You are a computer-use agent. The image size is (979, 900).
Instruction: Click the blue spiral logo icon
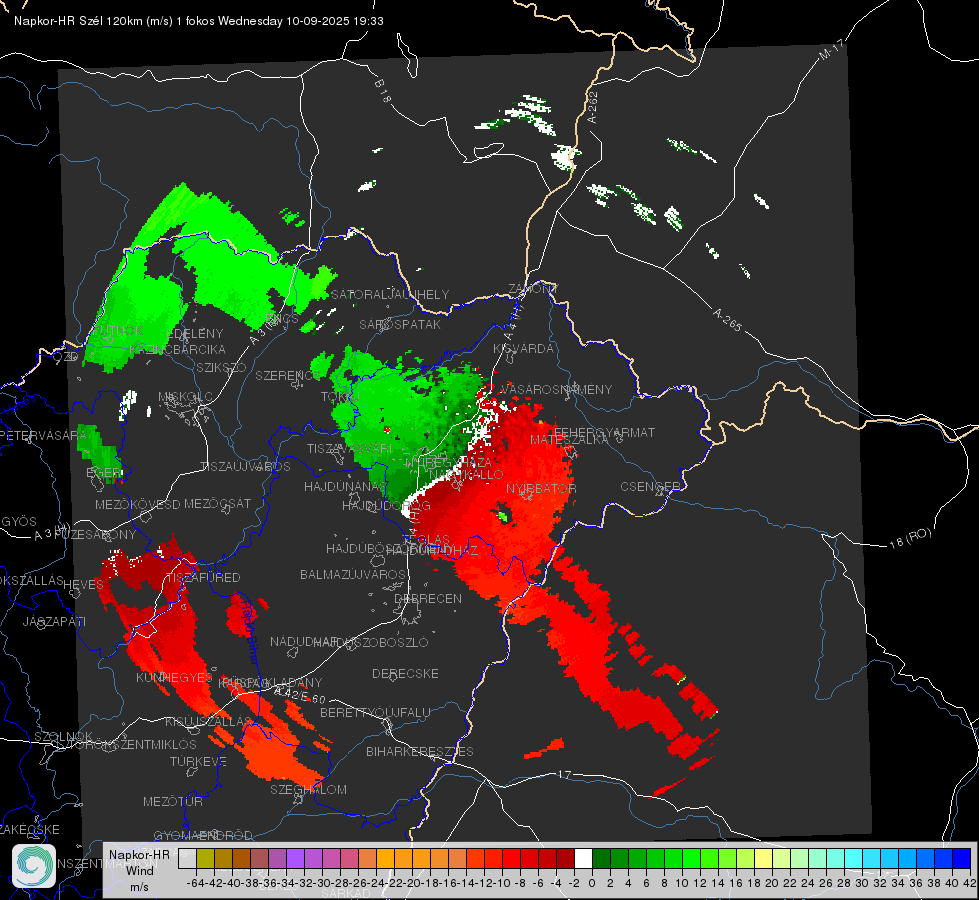(34, 866)
